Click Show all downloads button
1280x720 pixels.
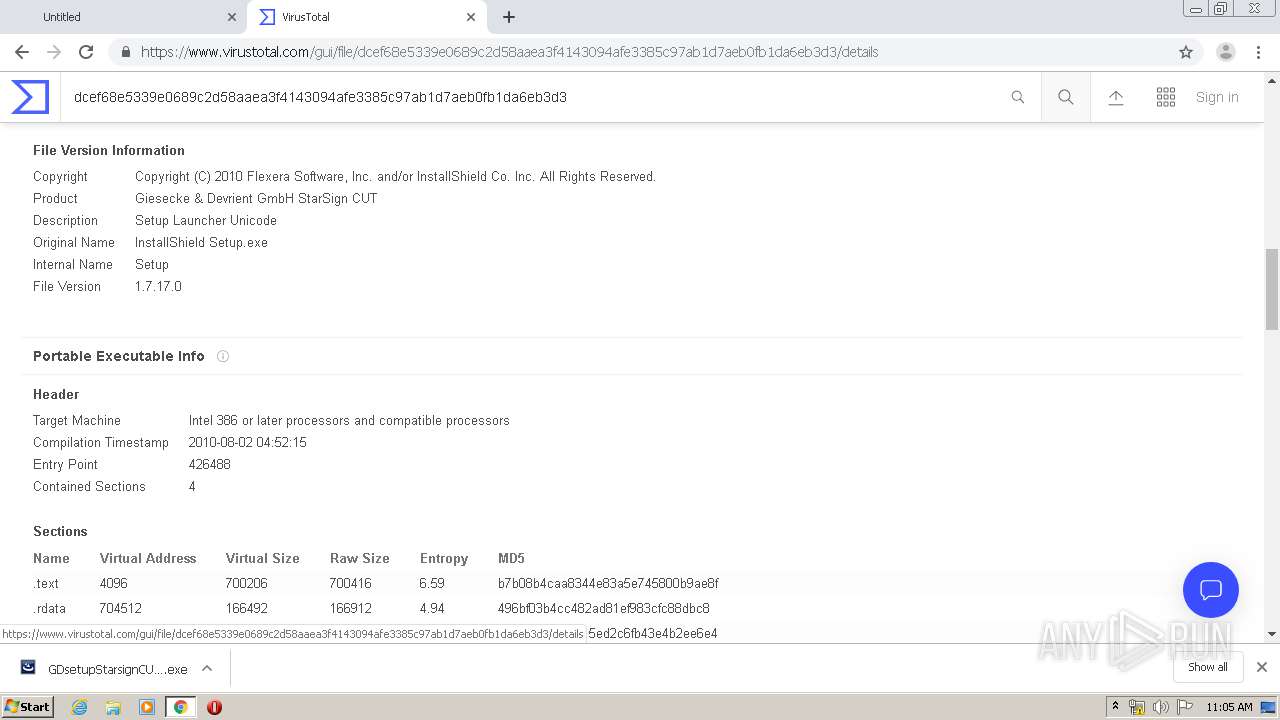pyautogui.click(x=1207, y=667)
